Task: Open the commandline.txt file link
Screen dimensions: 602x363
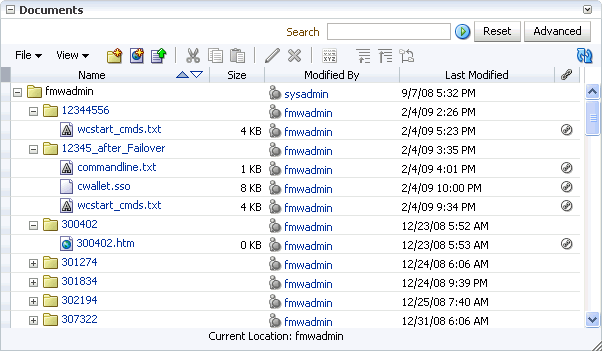Action: pyautogui.click(x=117, y=167)
